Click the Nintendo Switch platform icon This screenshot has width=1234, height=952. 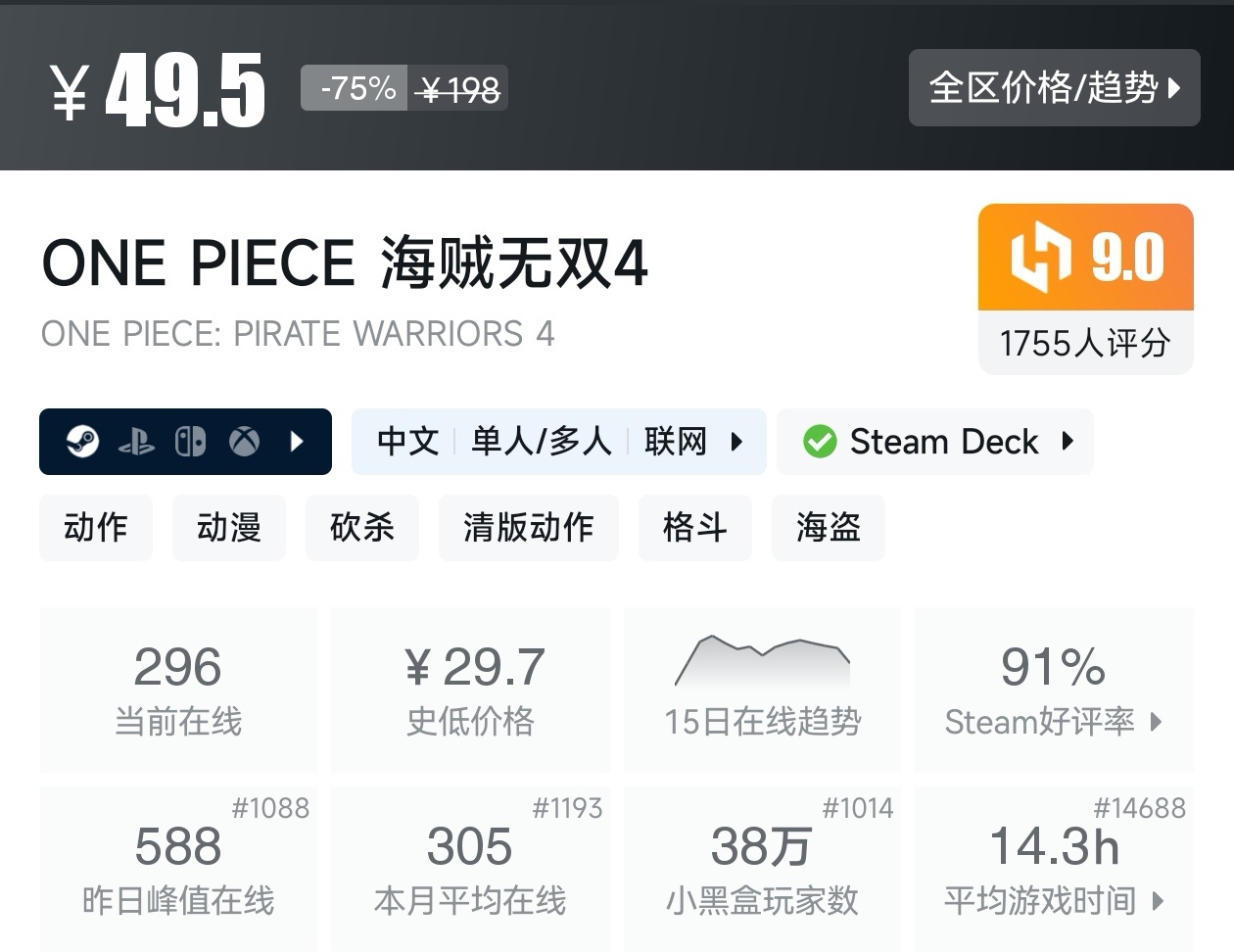point(190,442)
